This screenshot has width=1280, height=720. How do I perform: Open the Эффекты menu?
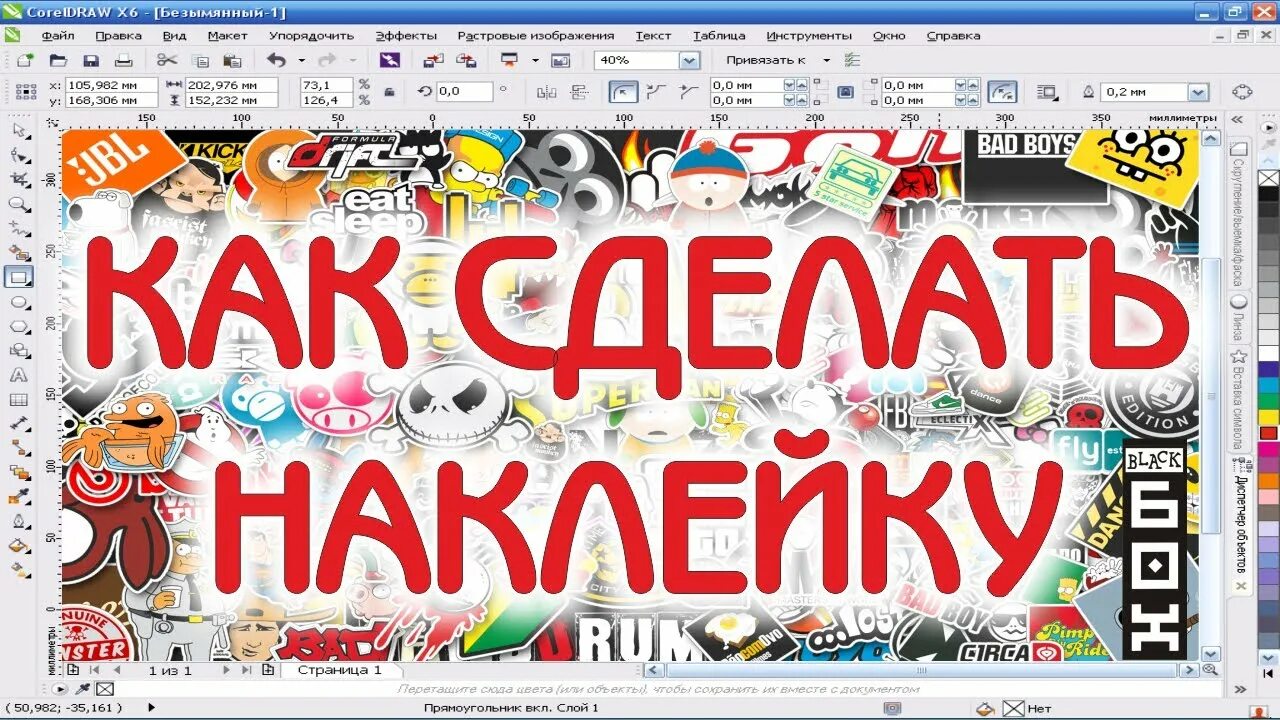click(x=406, y=35)
